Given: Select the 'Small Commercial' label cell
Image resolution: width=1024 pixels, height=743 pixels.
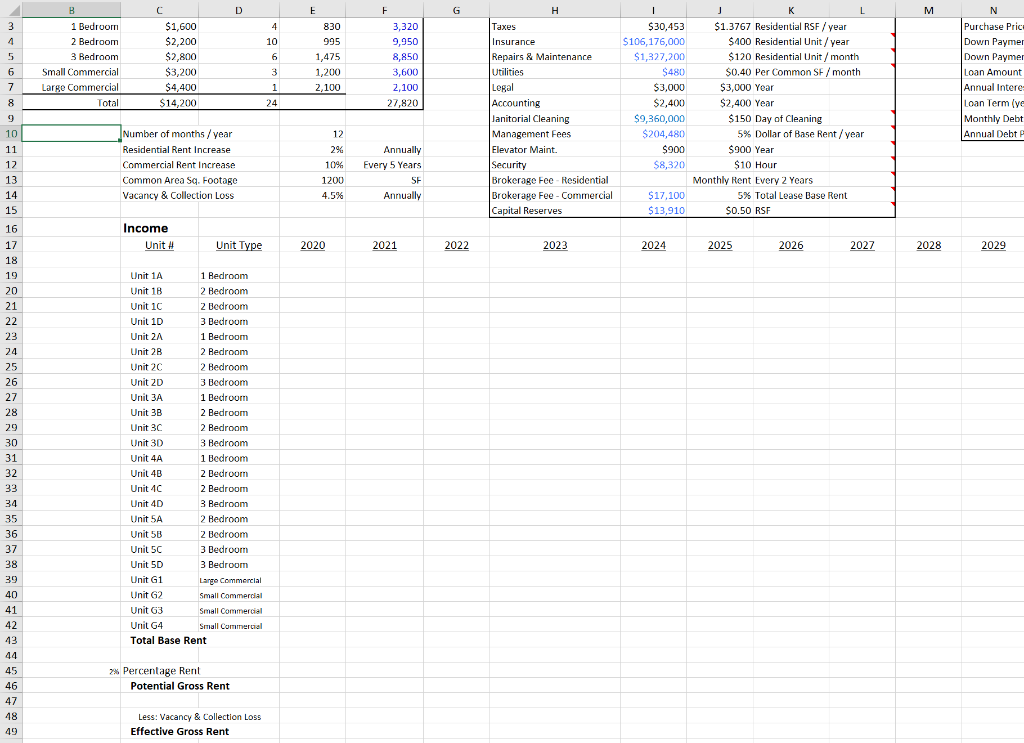Looking at the screenshot, I should 71,72.
